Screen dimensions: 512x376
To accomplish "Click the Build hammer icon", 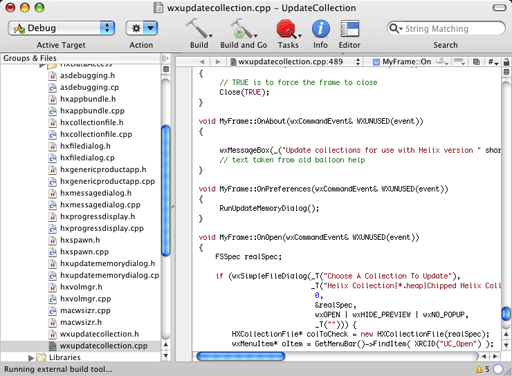I will coord(199,28).
